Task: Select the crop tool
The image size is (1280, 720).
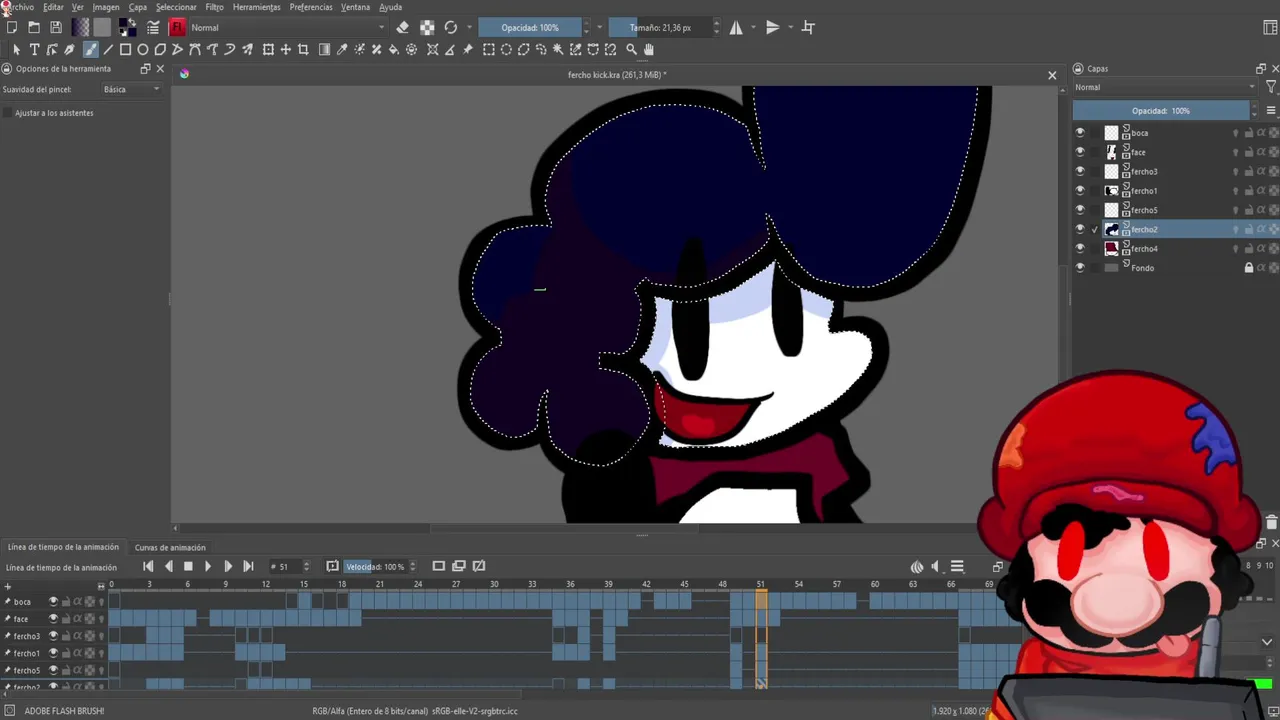Action: 303,49
